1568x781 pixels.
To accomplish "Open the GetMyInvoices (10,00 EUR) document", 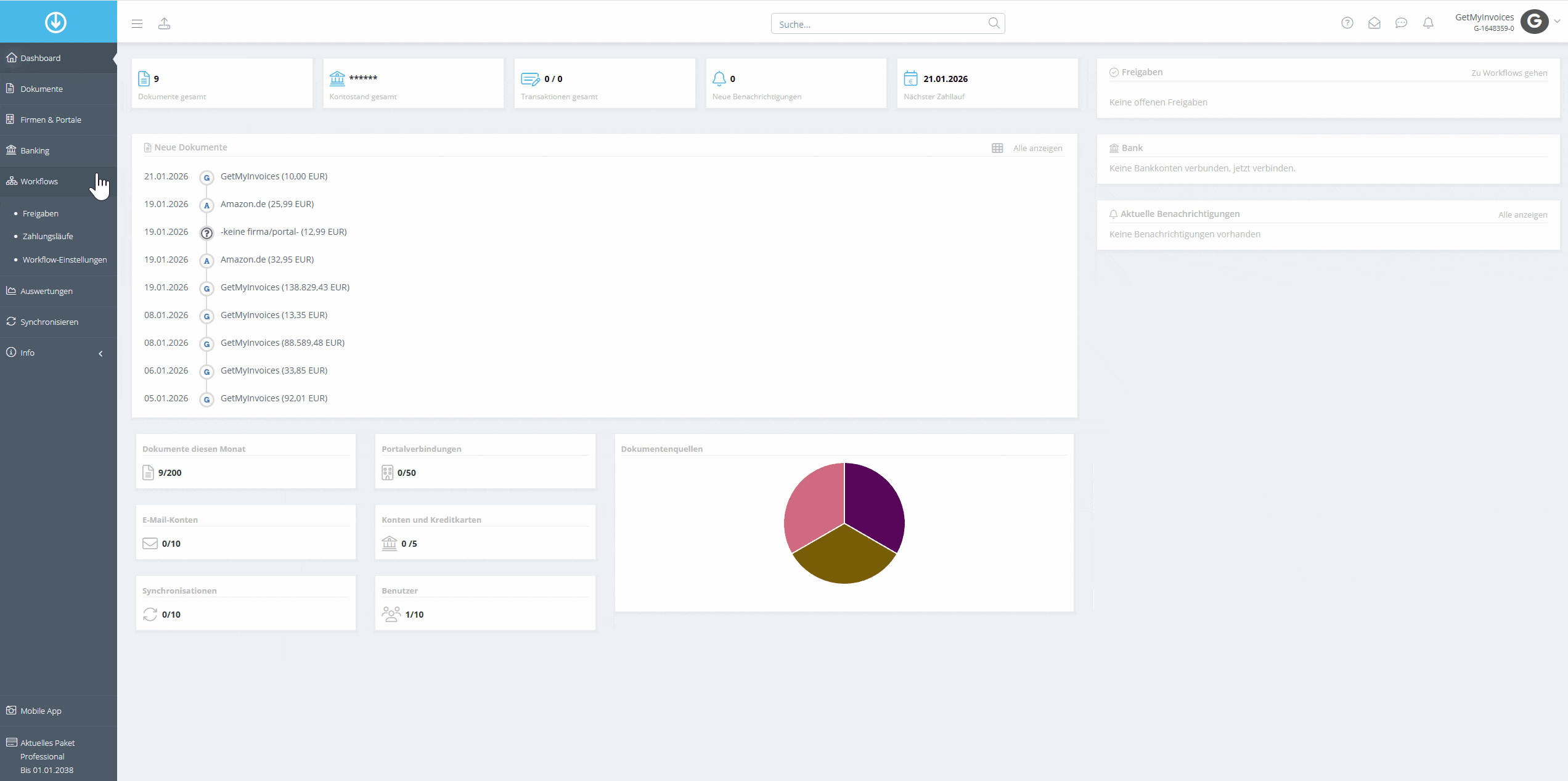I will [x=274, y=176].
